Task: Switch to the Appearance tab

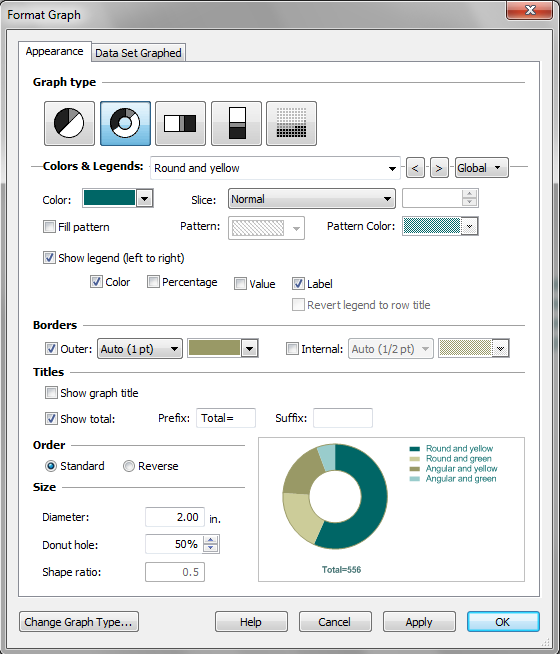Action: [x=55, y=52]
